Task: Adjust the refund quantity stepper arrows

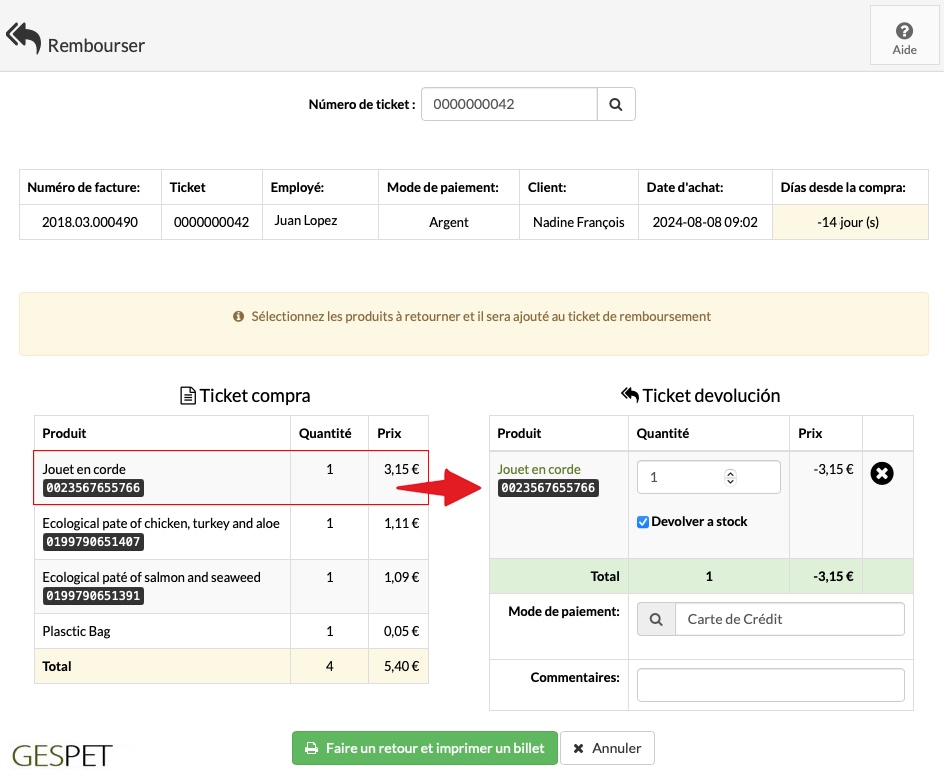Action: pos(730,477)
